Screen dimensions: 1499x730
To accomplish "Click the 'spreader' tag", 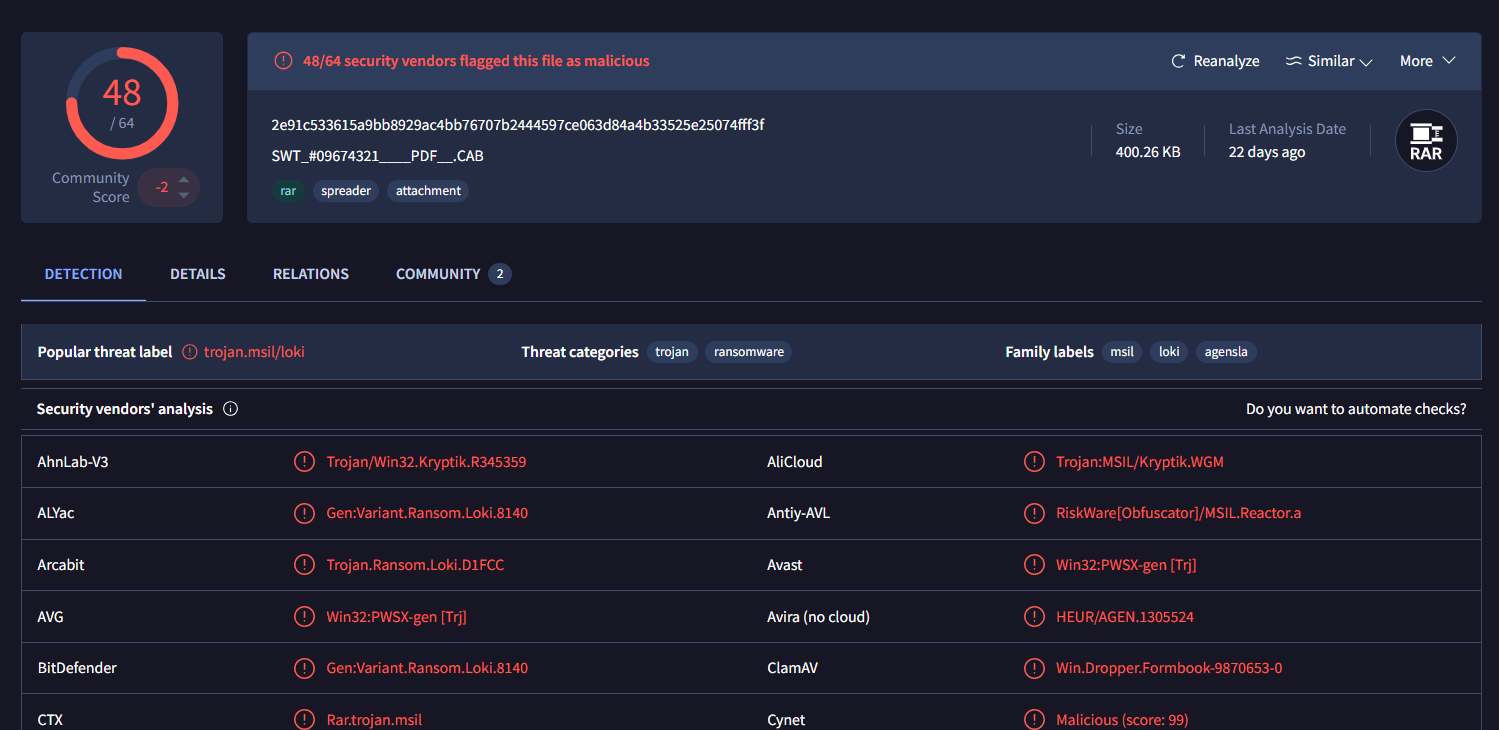I will coord(346,191).
